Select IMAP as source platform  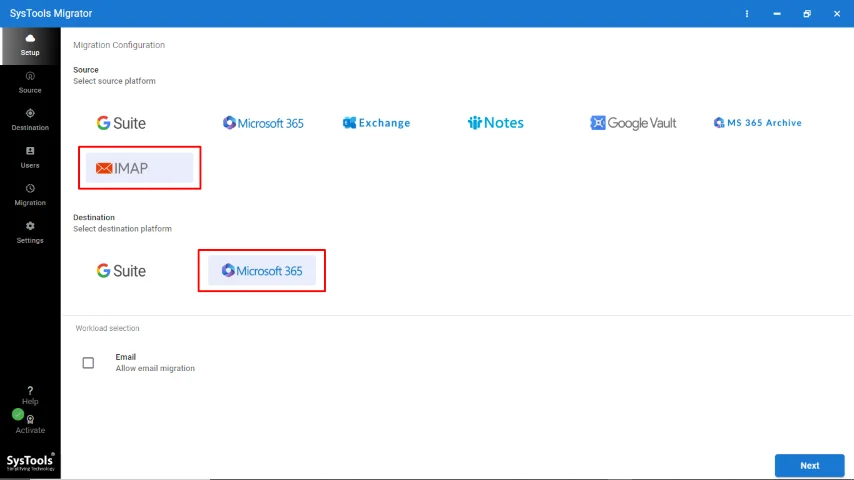coord(139,168)
